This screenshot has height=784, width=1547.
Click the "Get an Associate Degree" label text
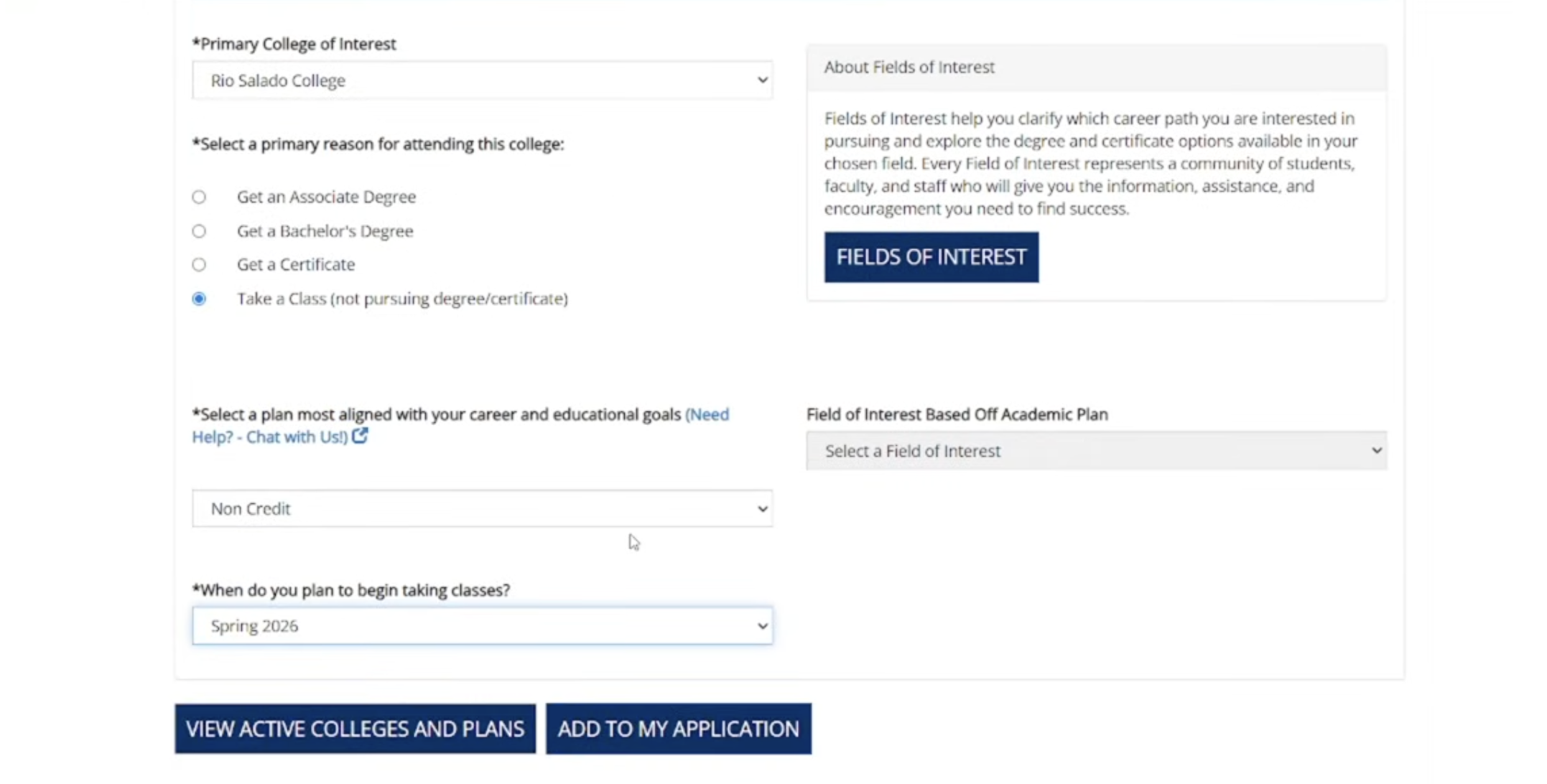pyautogui.click(x=326, y=197)
